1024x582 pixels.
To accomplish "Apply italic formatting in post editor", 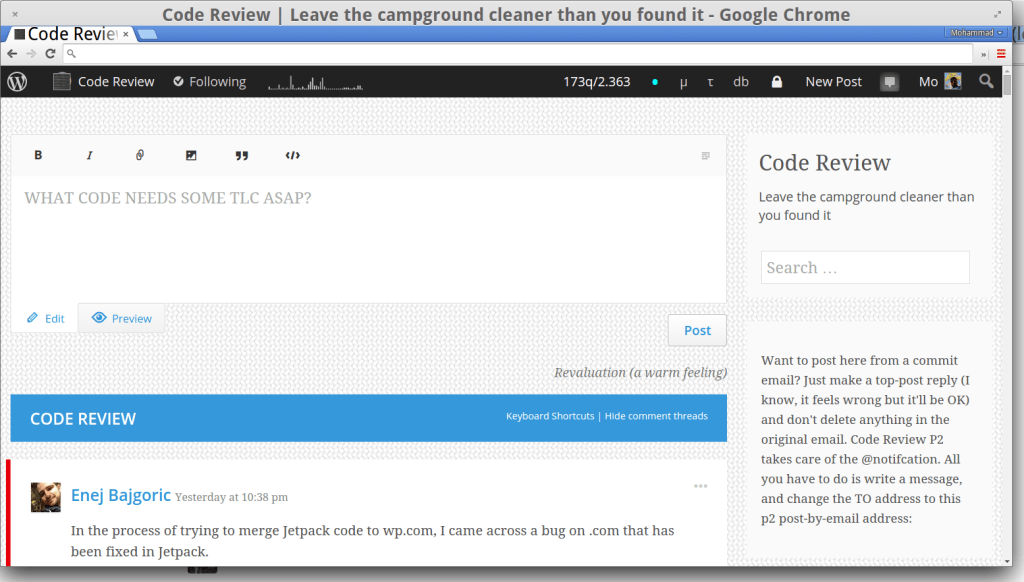I will tap(89, 155).
